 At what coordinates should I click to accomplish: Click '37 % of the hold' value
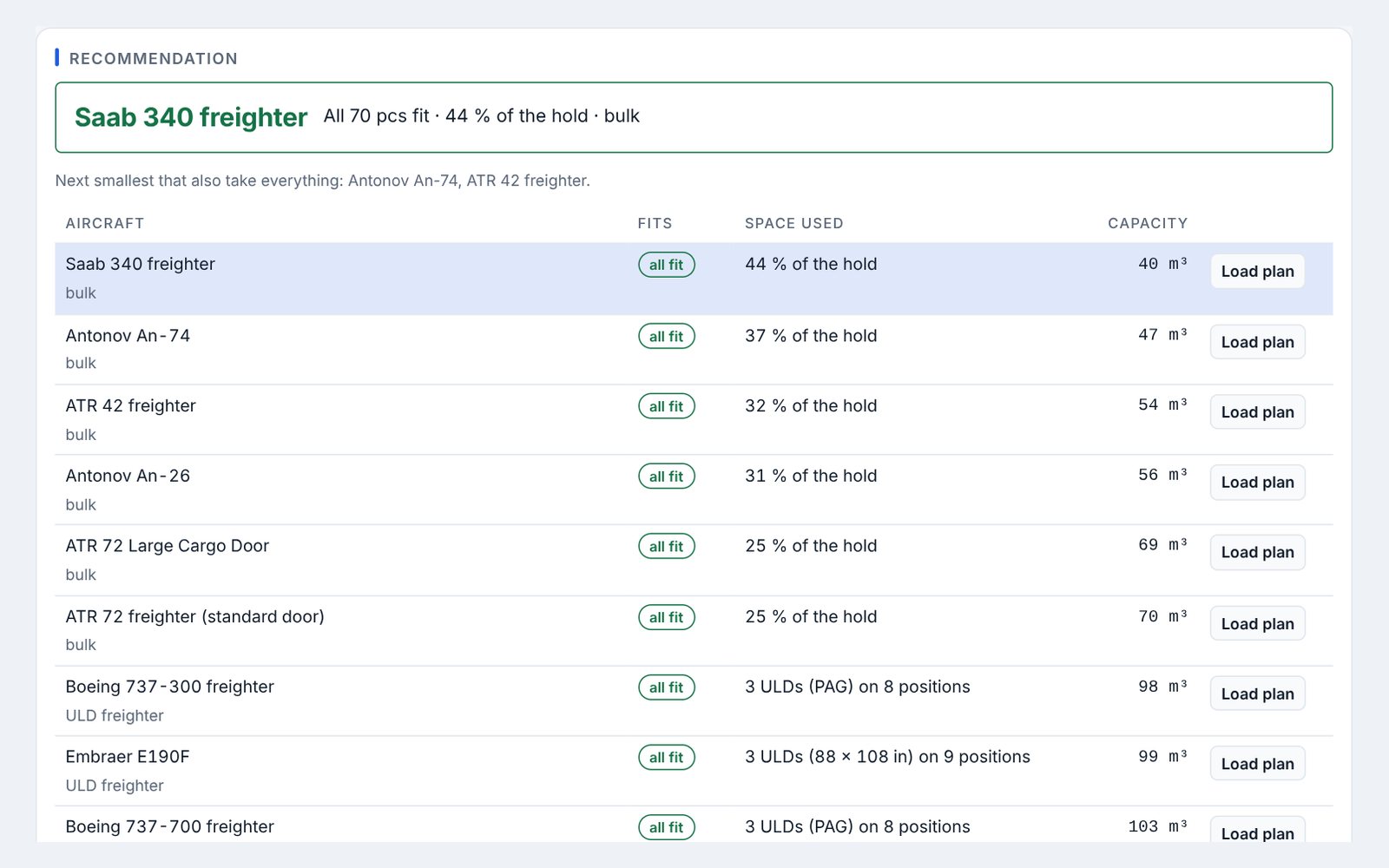(x=811, y=336)
